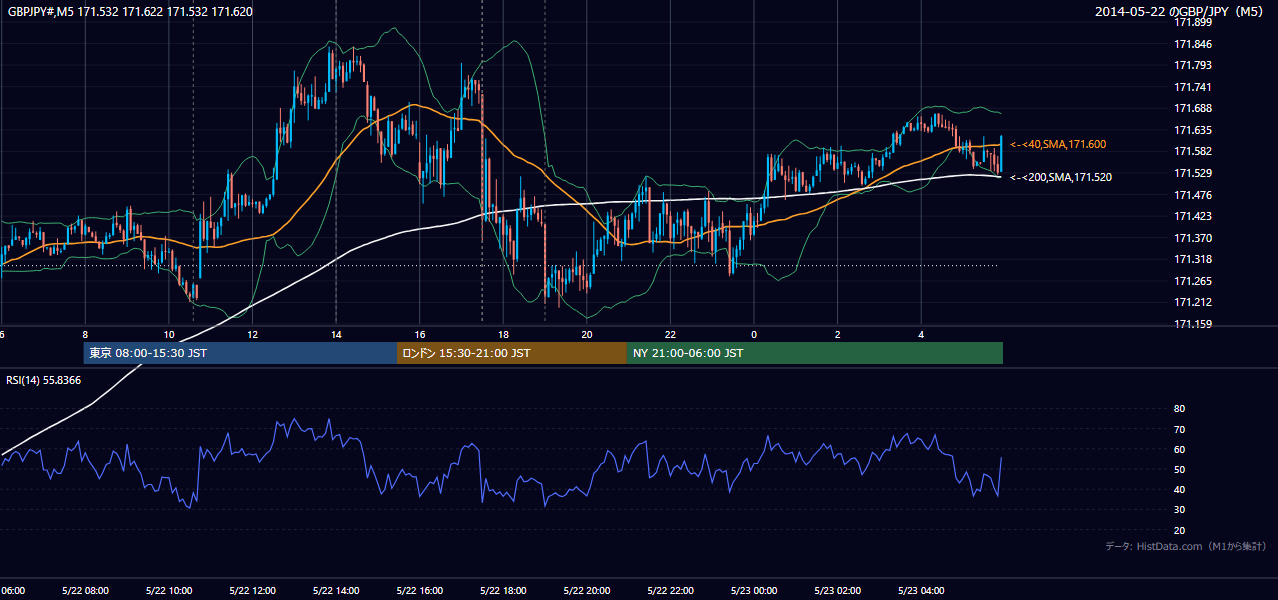Click hour tick 14 under the price chart
1278x600 pixels.
pyautogui.click(x=336, y=335)
